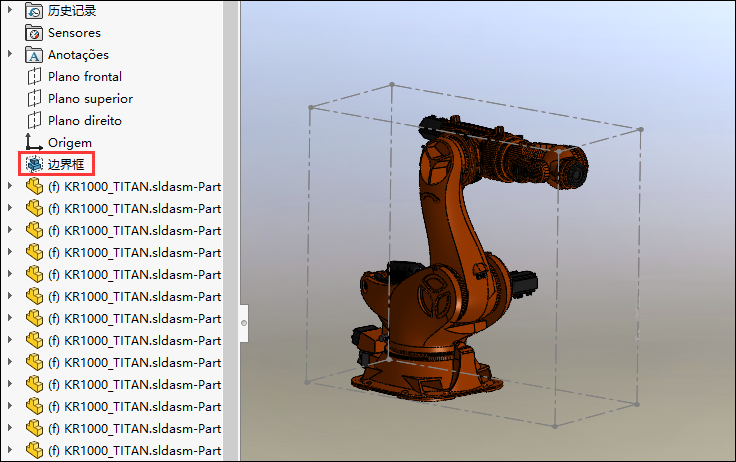
Task: Click the Plano frontal plane icon
Action: [34, 77]
